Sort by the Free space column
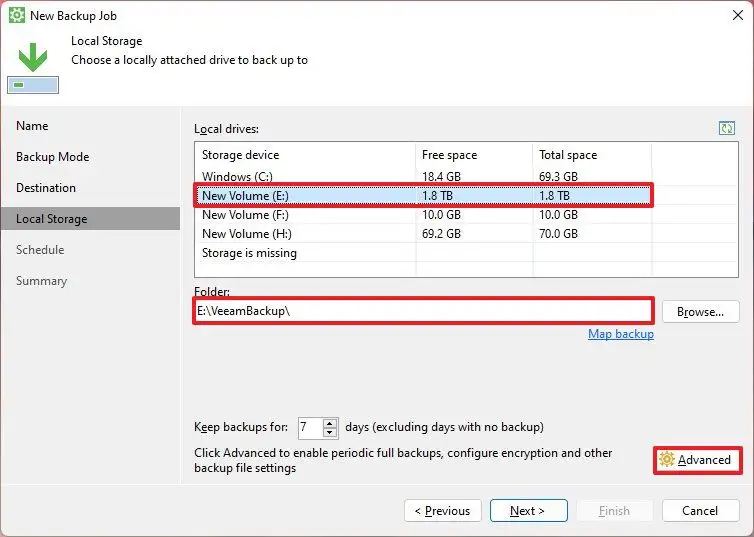Viewport: 754px width, 537px height. [474, 155]
